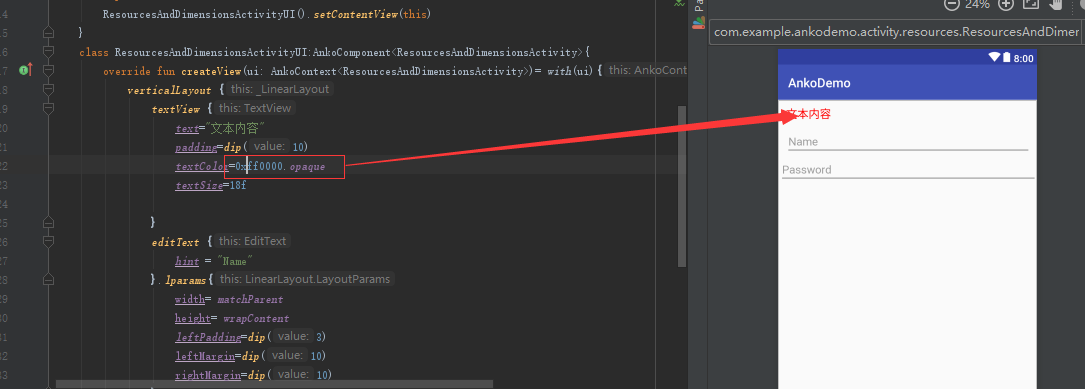The image size is (1085, 389).
Task: Collapse the textView block fold marker
Action: pyautogui.click(x=48, y=108)
